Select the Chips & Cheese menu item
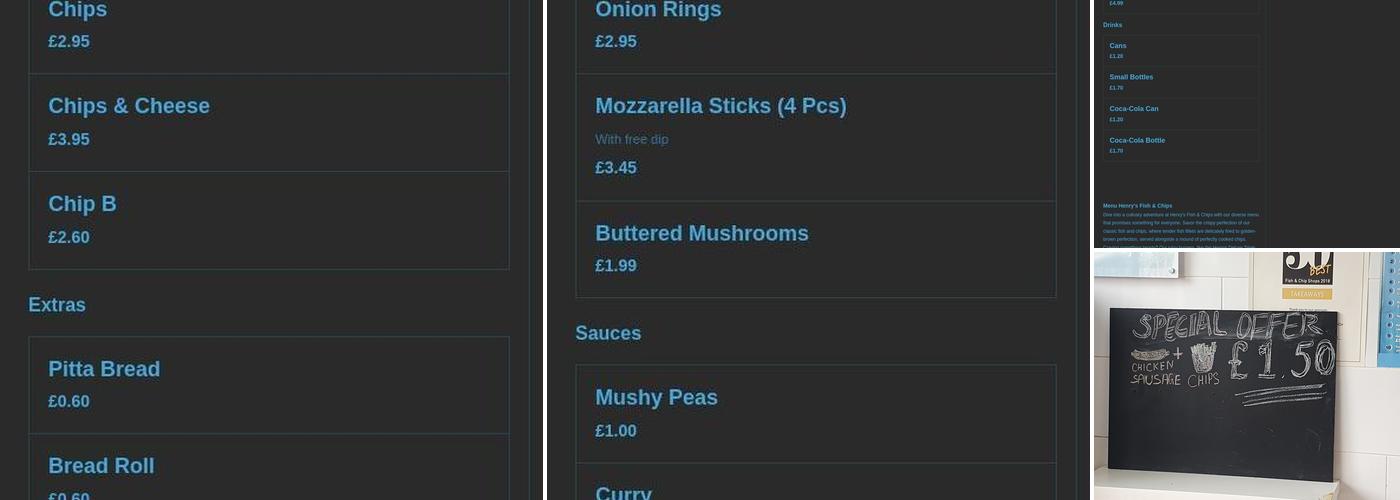This screenshot has width=1400, height=500. pyautogui.click(x=129, y=106)
